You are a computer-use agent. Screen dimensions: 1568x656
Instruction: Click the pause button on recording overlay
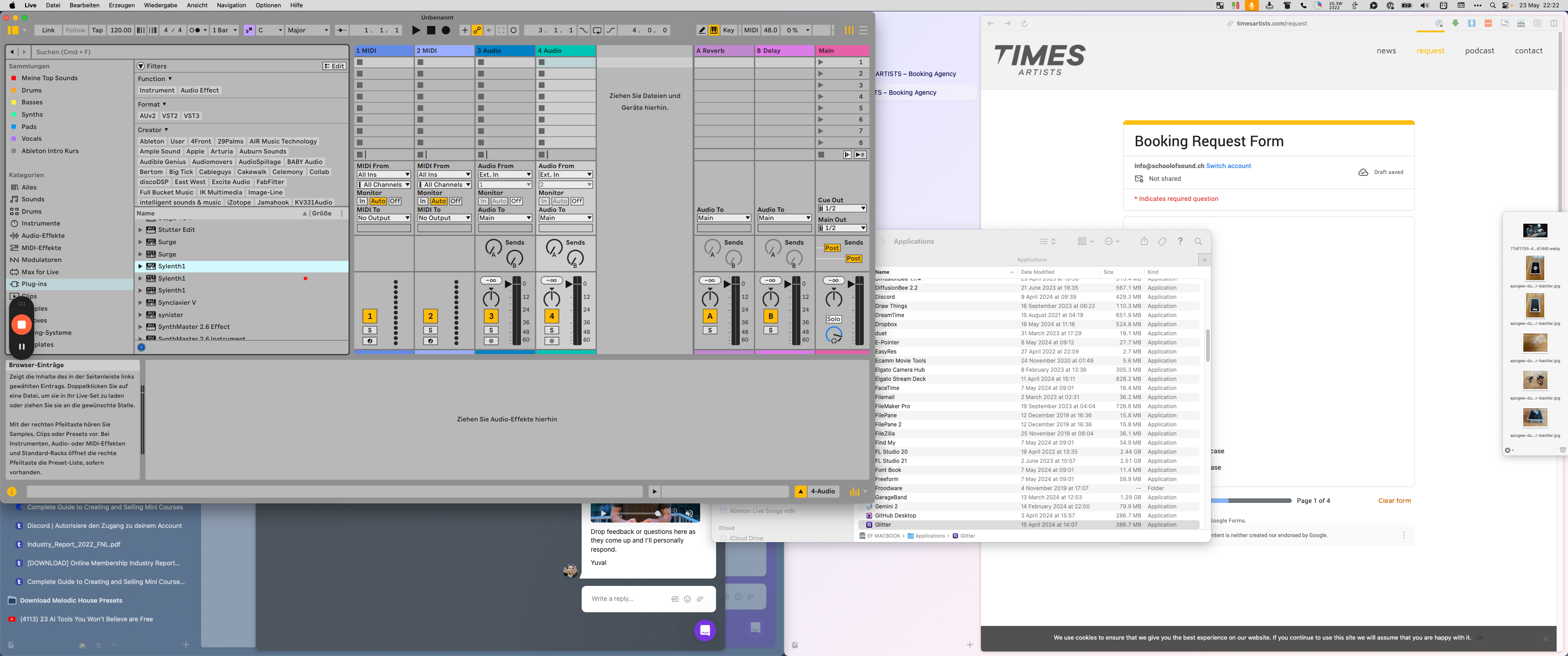(x=21, y=347)
